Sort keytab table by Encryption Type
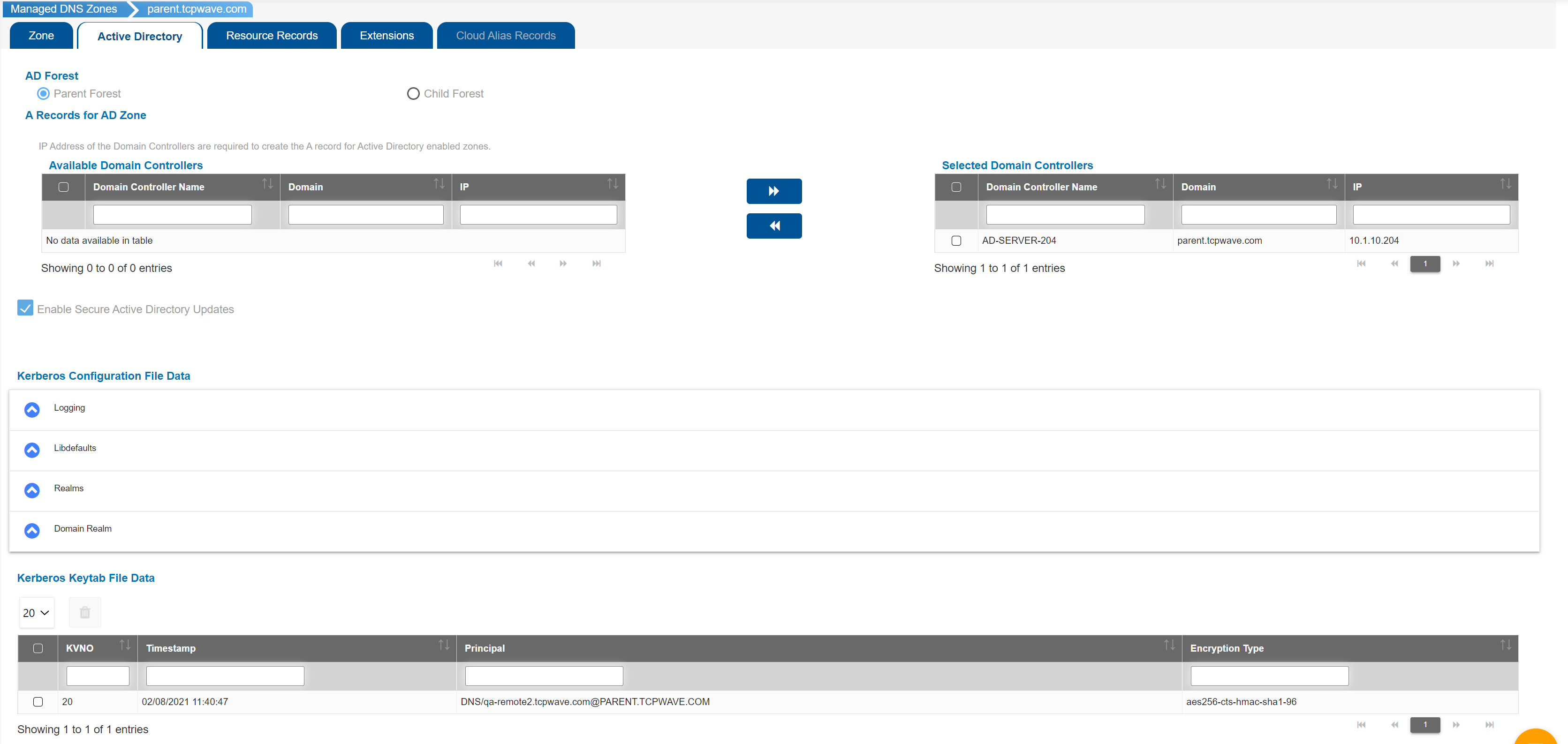 pos(1505,645)
